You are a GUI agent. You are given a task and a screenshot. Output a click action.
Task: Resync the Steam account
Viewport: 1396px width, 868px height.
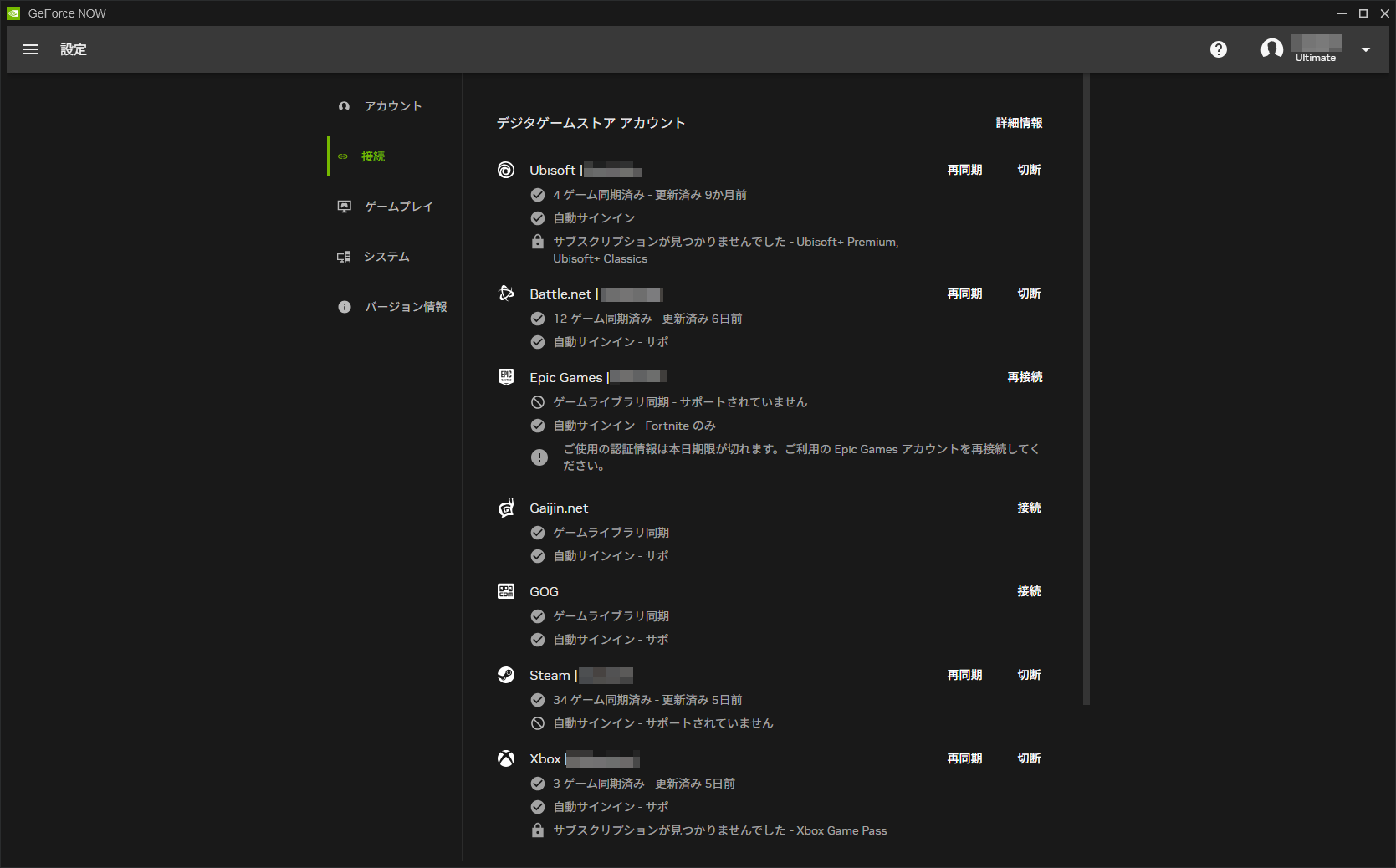(x=964, y=675)
